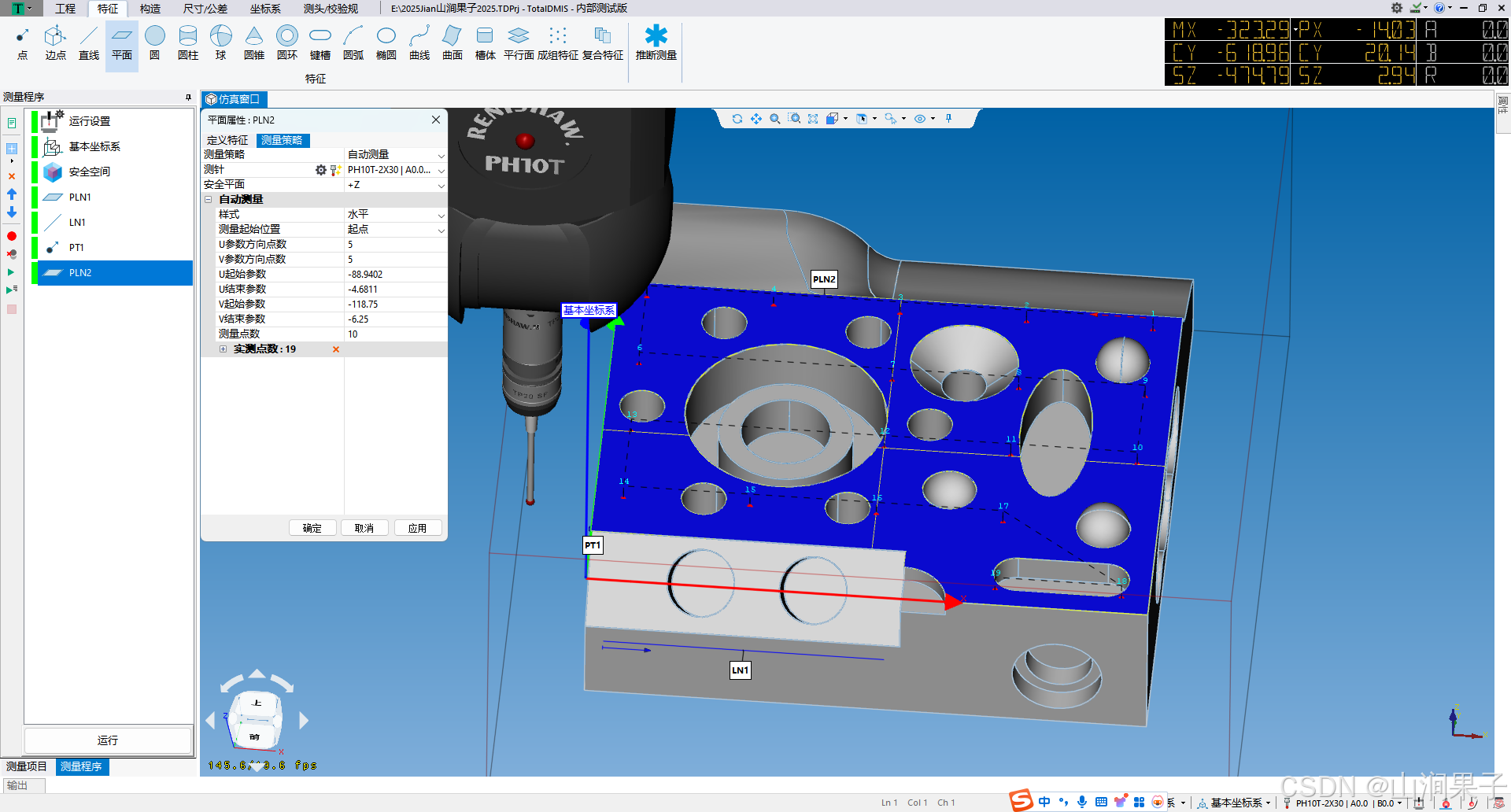Toggle the red breakpoint circle icon
The height and width of the screenshot is (812, 1511).
coord(12,236)
